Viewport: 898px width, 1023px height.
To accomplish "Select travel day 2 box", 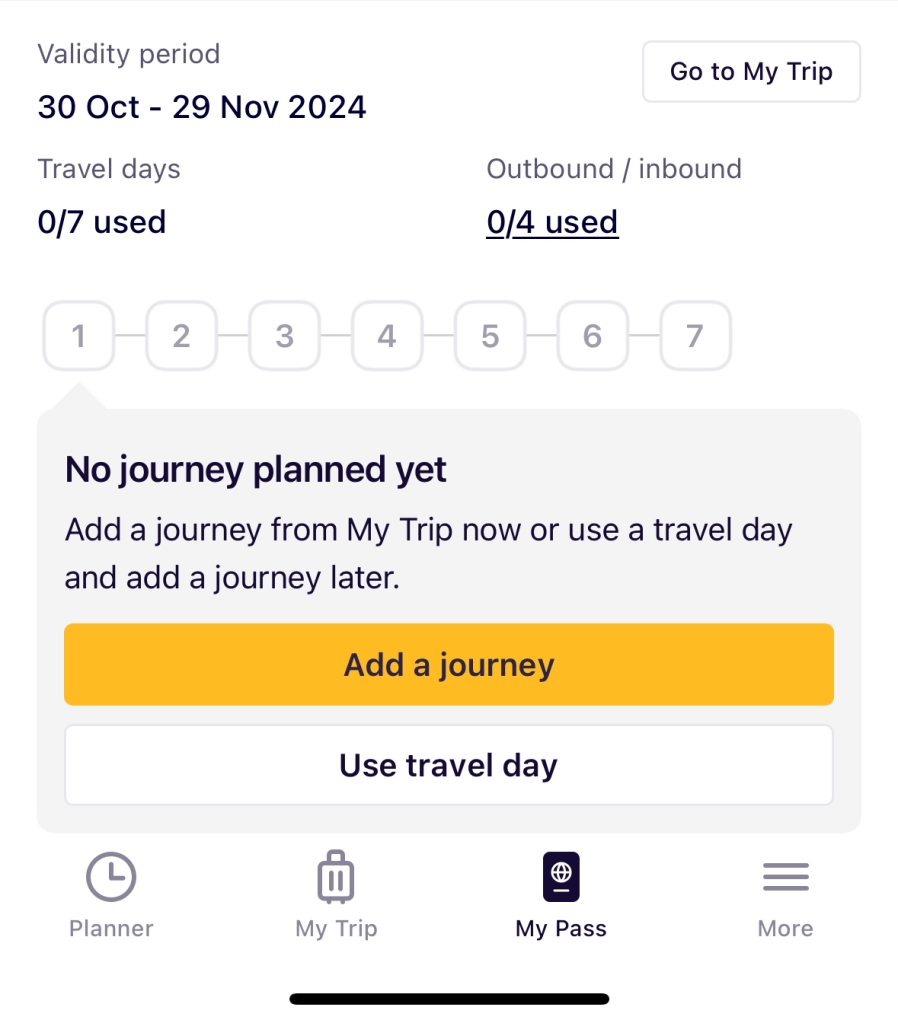I will 181,335.
